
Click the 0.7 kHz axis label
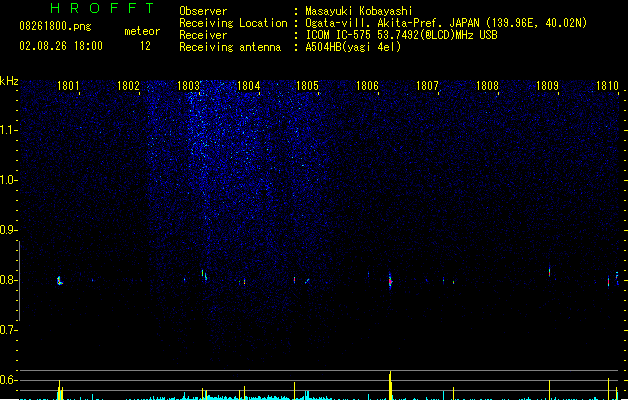coord(8,330)
